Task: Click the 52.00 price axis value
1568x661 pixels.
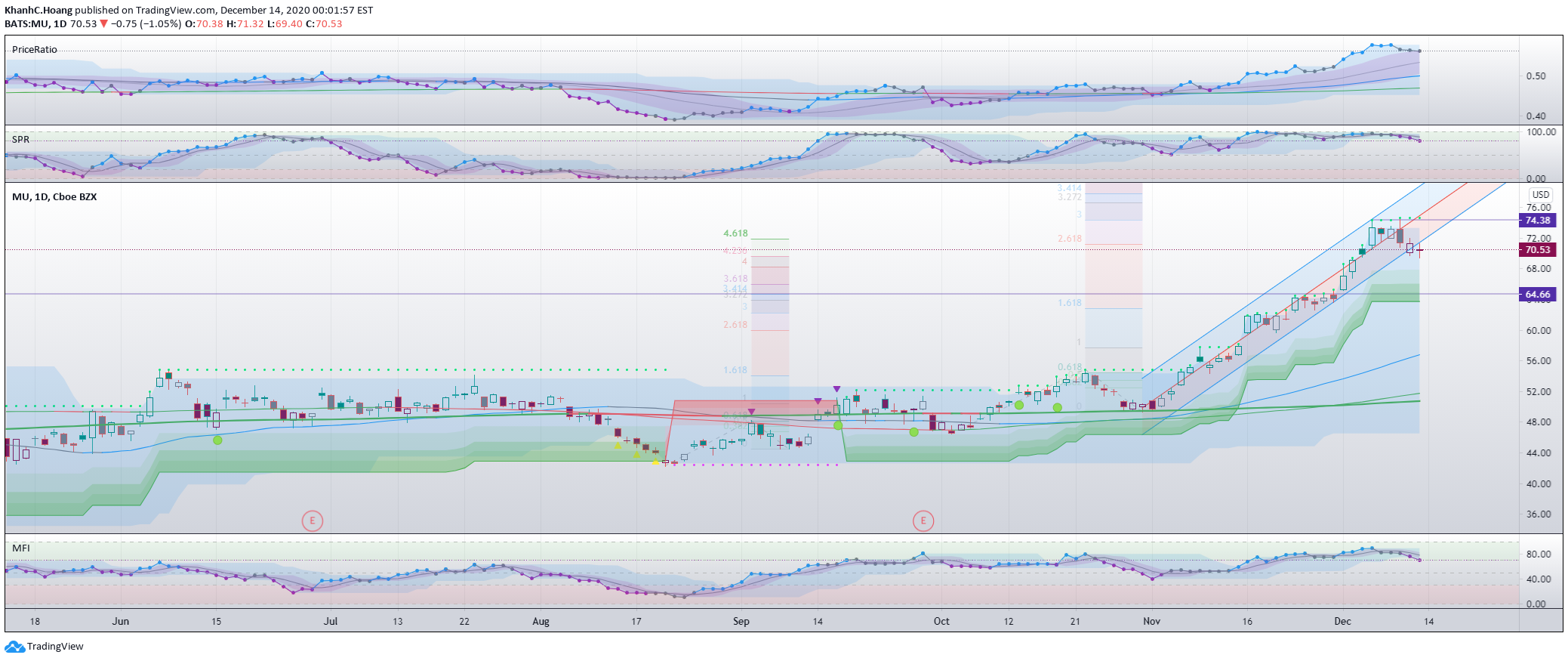Action: (x=1539, y=392)
